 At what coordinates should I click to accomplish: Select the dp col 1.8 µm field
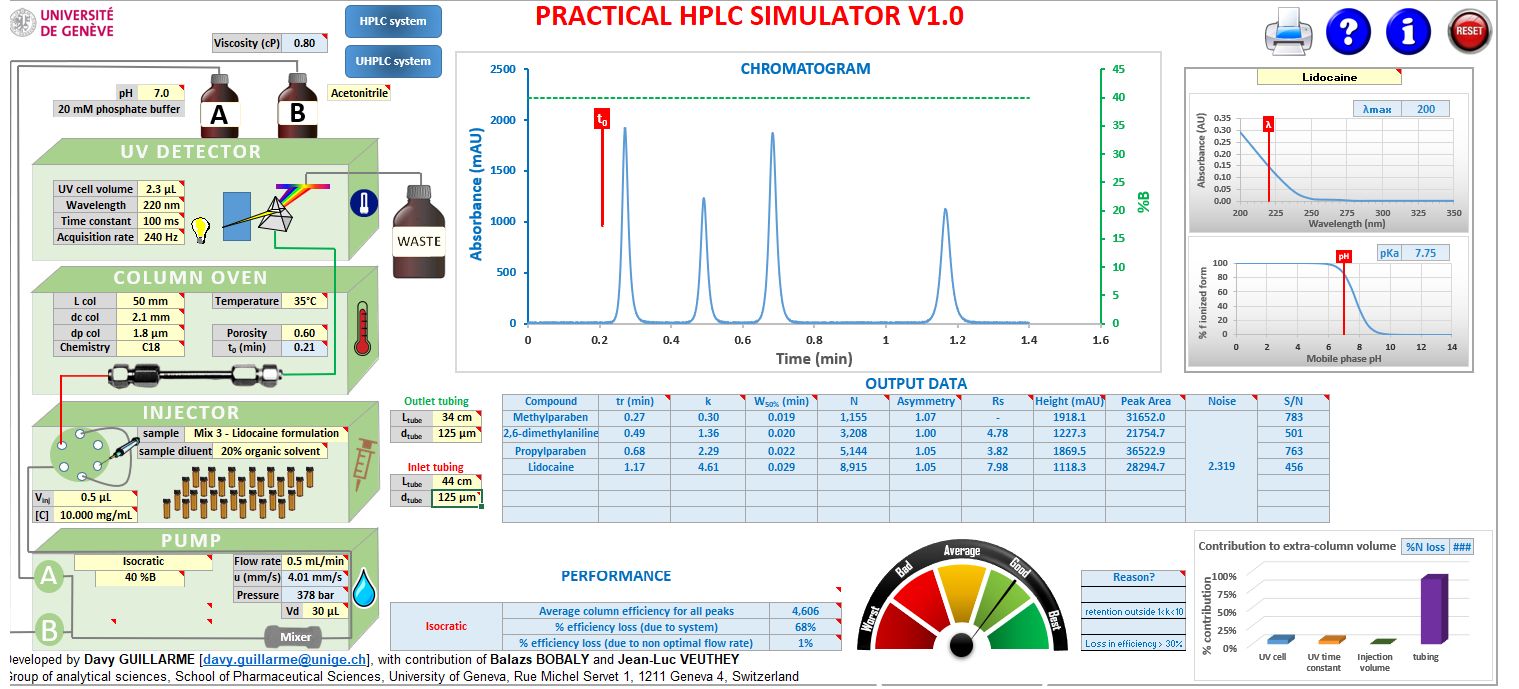pyautogui.click(x=150, y=332)
